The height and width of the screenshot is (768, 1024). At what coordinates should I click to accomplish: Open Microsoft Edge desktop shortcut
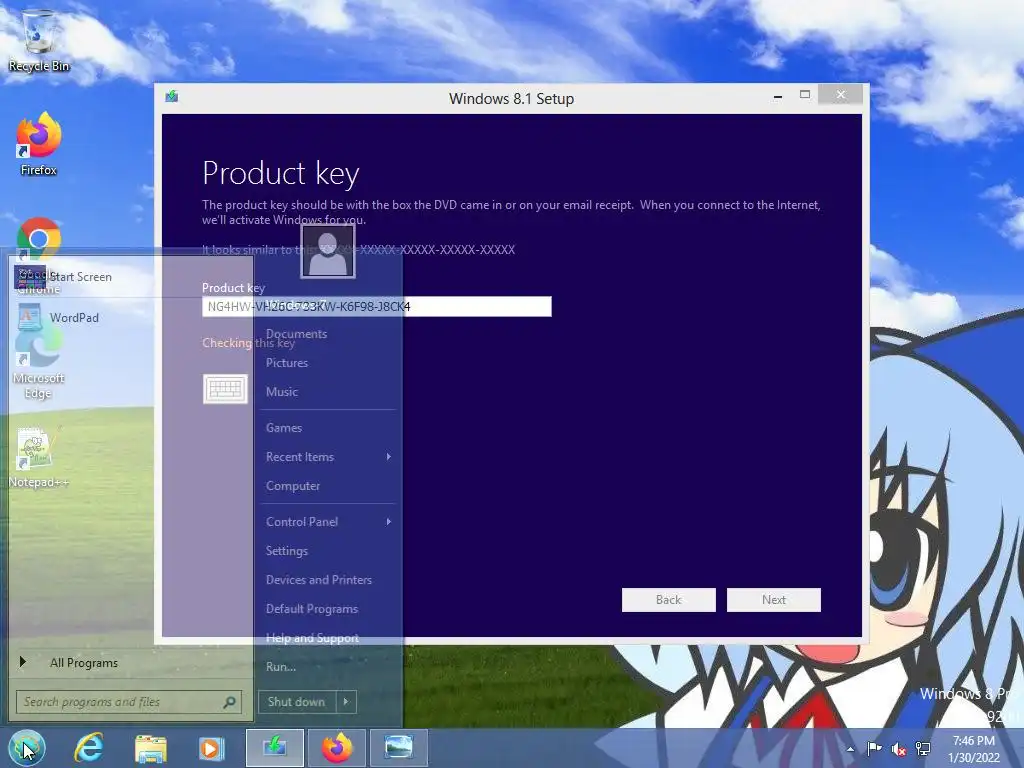(x=39, y=363)
